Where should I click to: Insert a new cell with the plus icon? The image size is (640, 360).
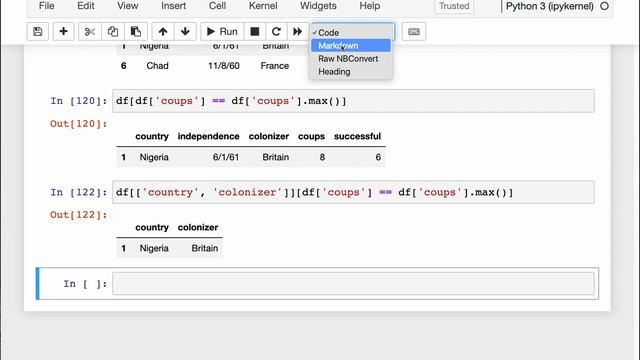tap(63, 31)
